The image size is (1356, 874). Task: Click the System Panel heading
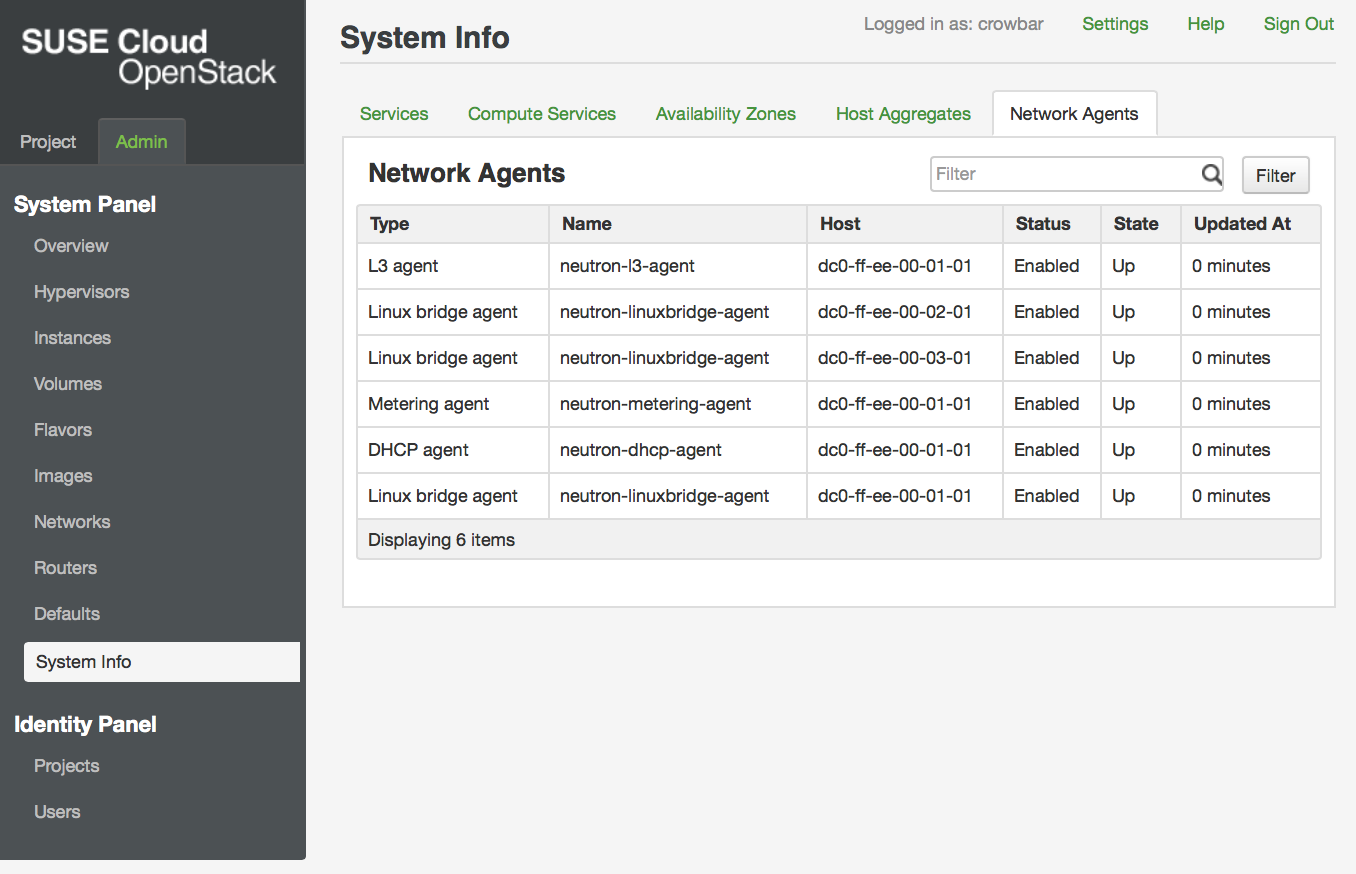[85, 205]
